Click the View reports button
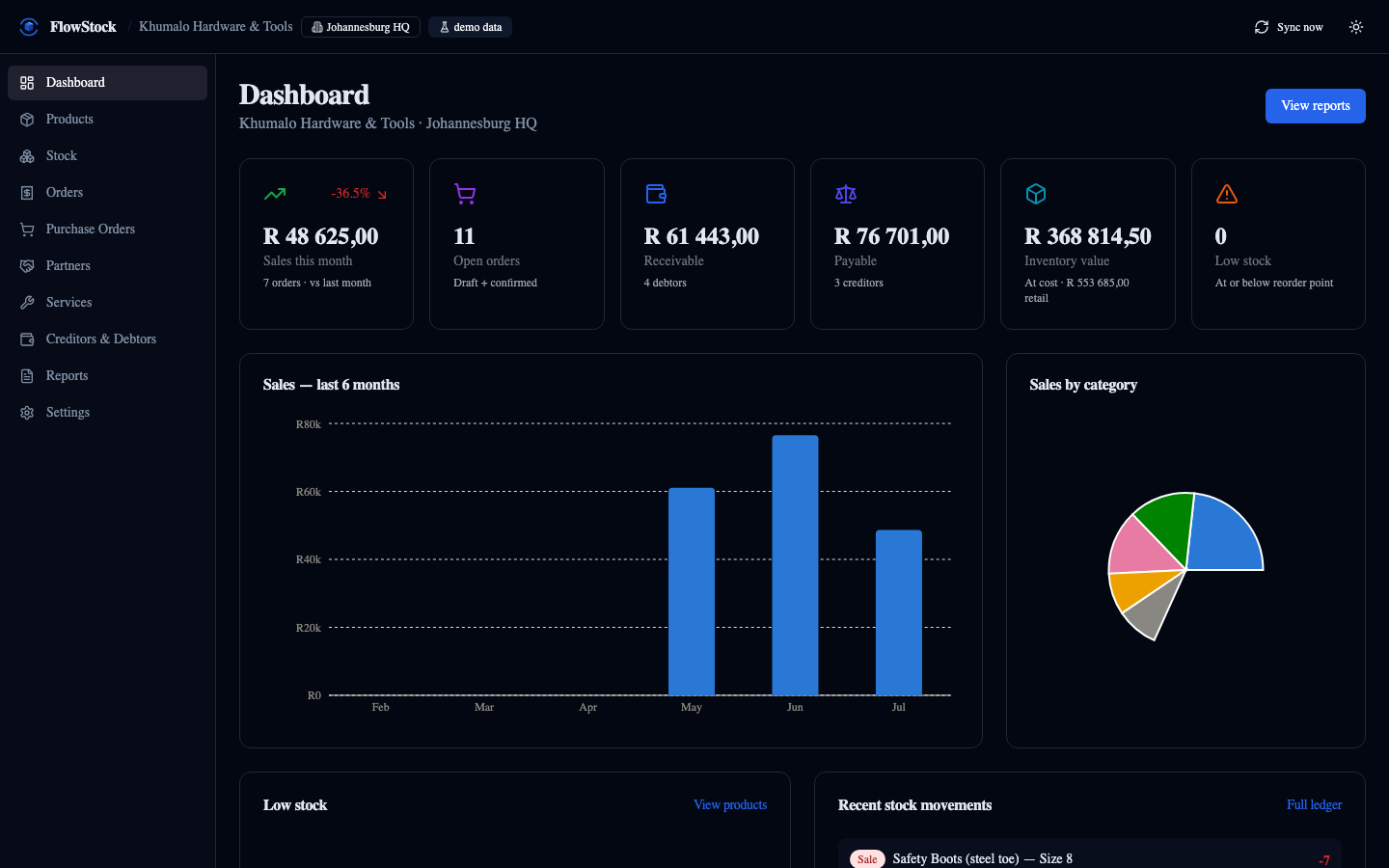This screenshot has height=868, width=1389. 1315,106
